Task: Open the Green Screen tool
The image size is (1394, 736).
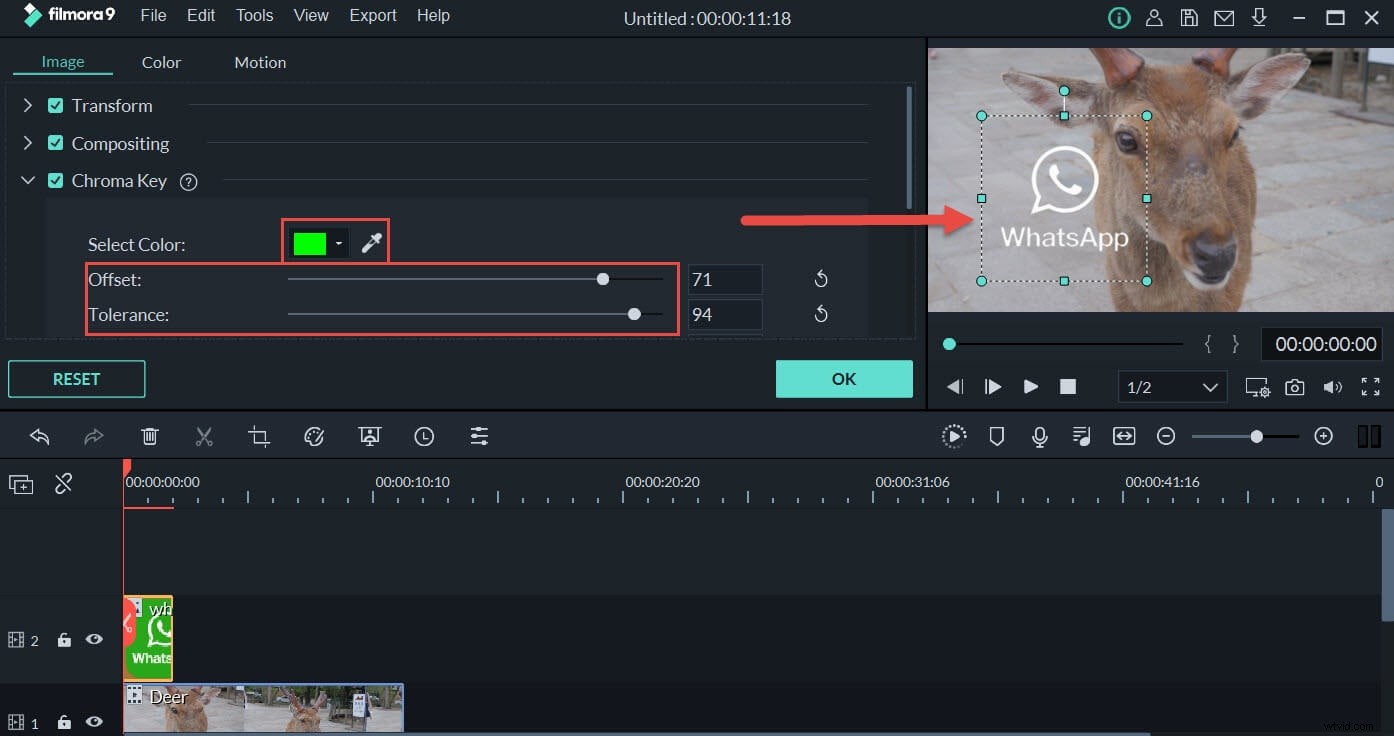Action: pos(369,436)
